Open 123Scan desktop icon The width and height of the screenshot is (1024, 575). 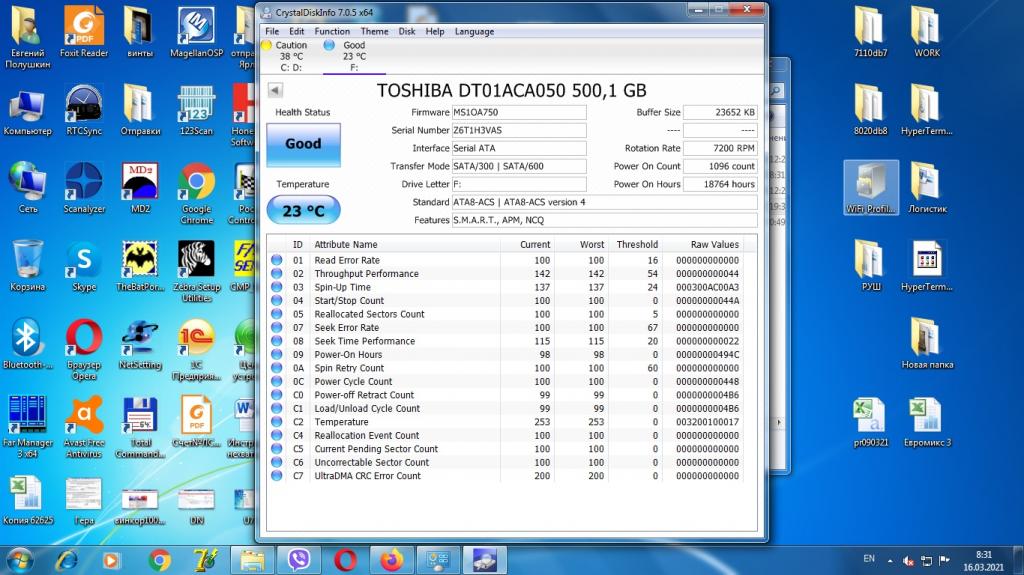click(196, 110)
